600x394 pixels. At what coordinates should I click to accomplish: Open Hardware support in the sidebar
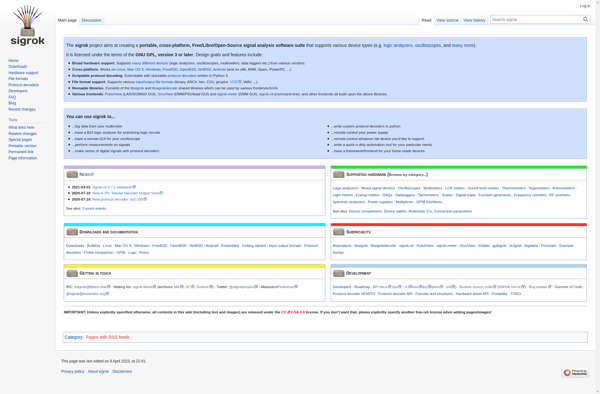(23, 73)
